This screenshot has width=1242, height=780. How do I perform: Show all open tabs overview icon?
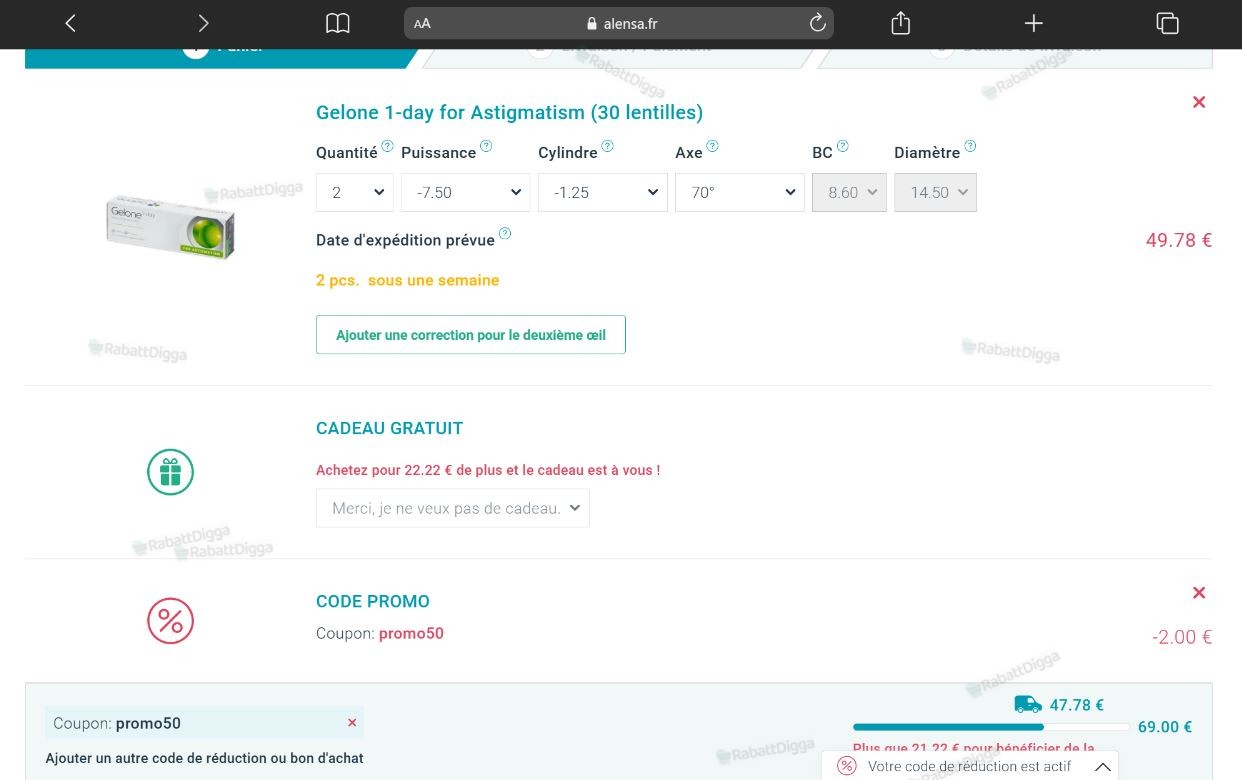coord(1167,23)
